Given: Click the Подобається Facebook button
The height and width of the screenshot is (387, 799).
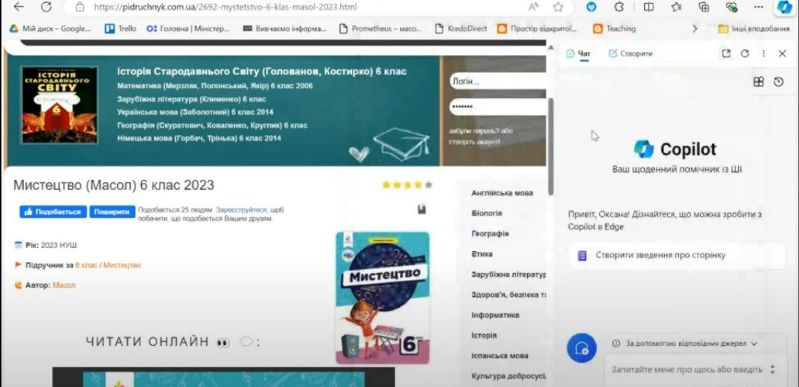Looking at the screenshot, I should (53, 212).
